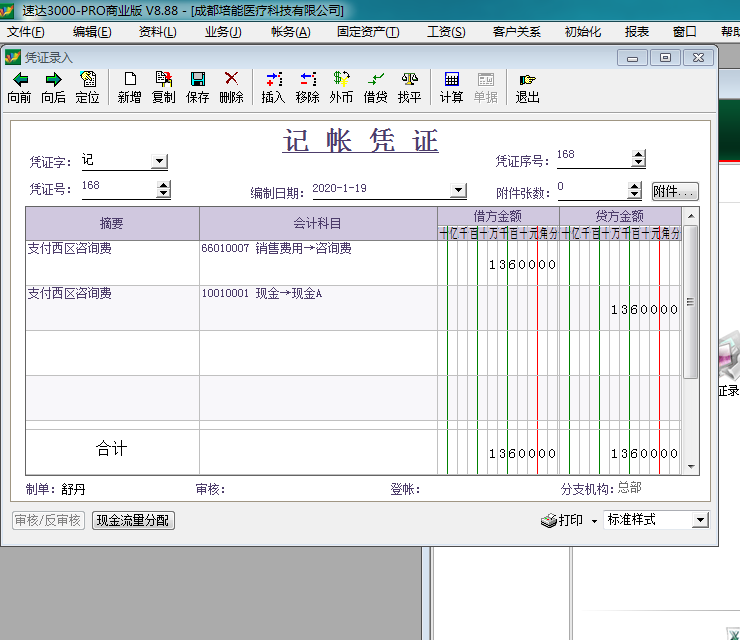Click the 凭证号 number input field

point(116,187)
